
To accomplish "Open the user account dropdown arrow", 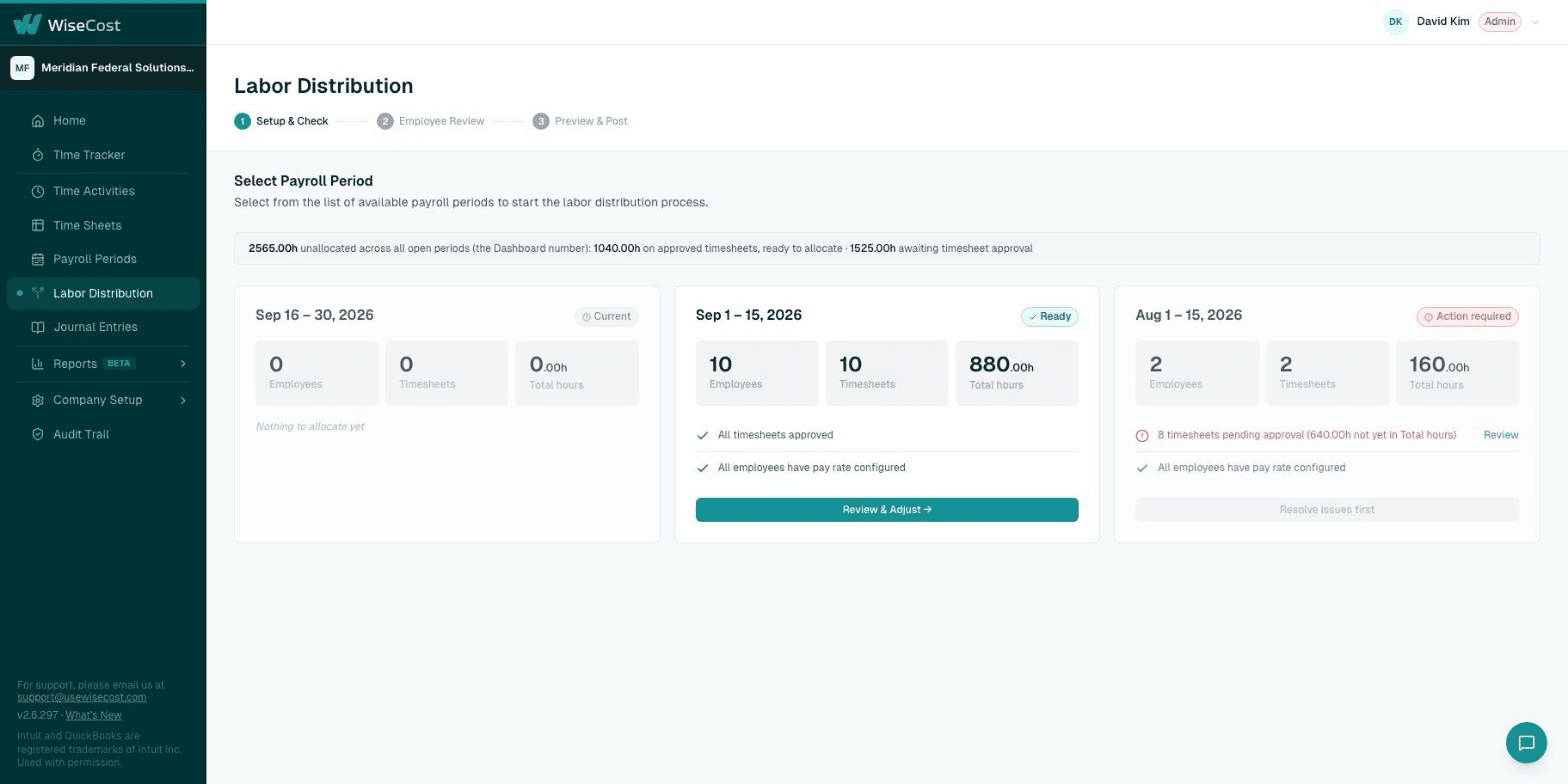I will [1536, 22].
